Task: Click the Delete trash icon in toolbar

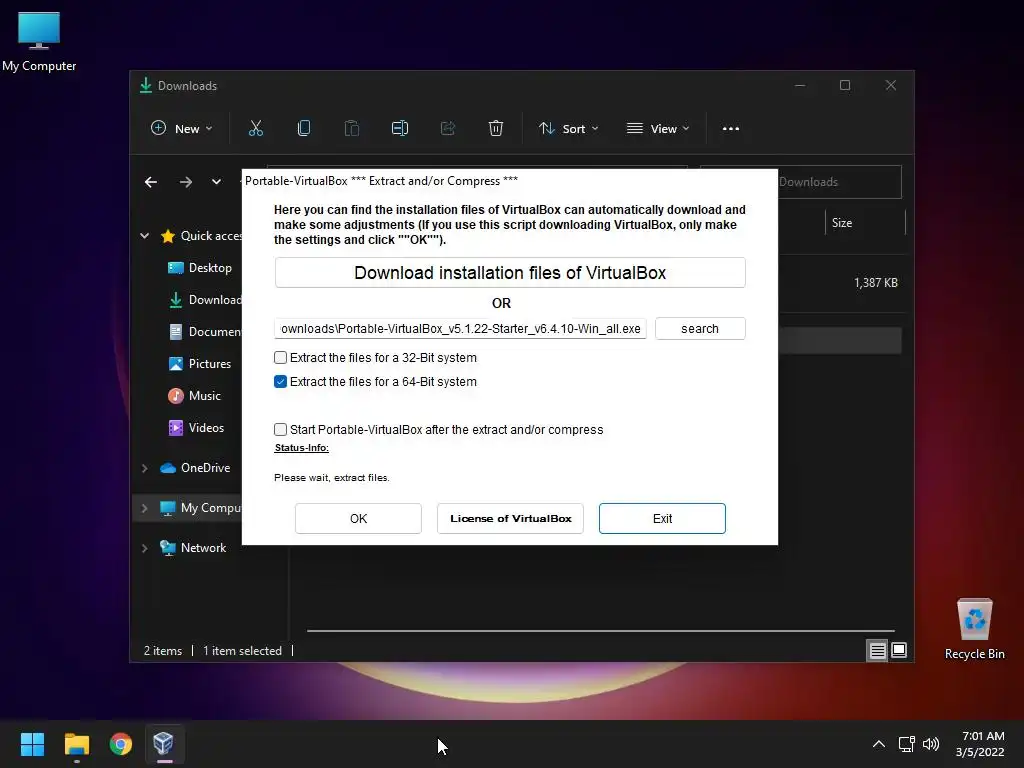Action: pos(496,129)
